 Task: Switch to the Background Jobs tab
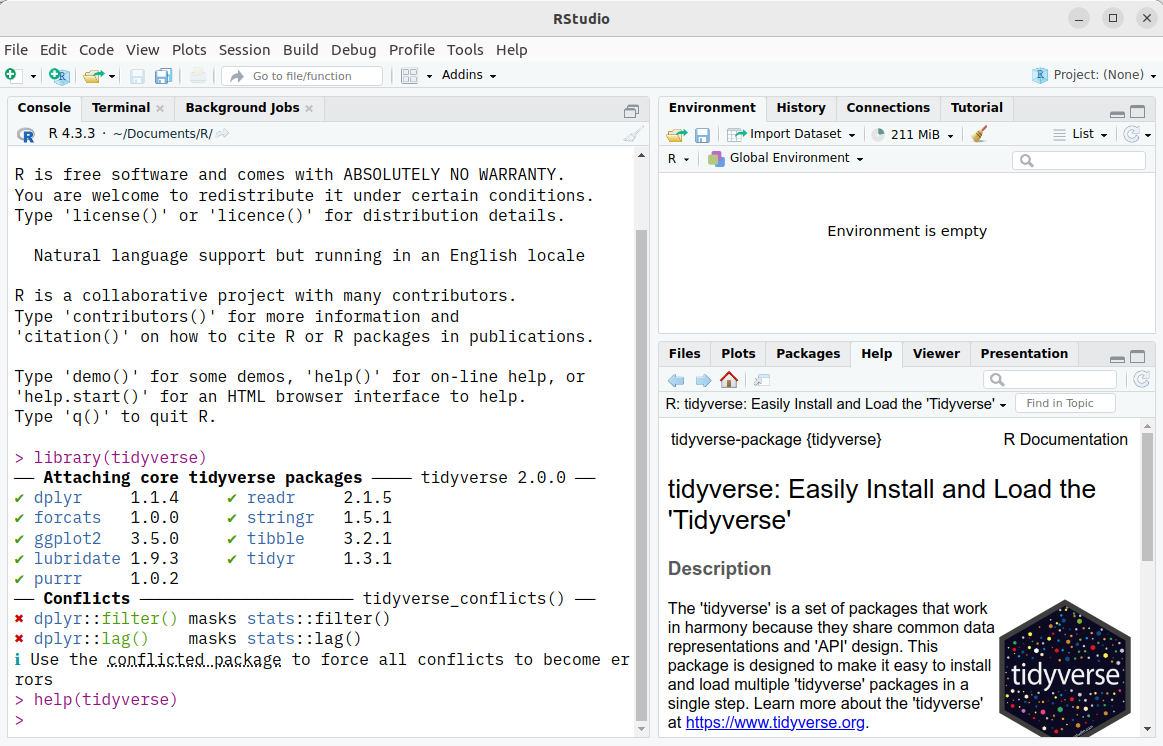point(243,108)
